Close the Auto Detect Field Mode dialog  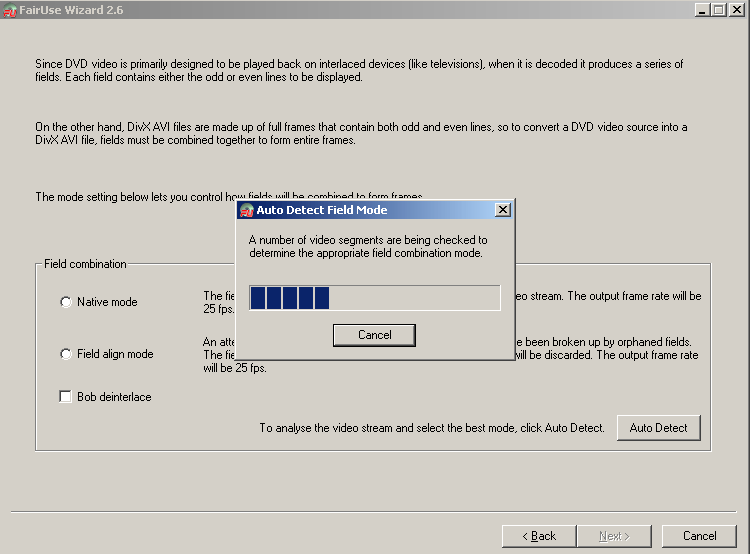click(x=503, y=210)
